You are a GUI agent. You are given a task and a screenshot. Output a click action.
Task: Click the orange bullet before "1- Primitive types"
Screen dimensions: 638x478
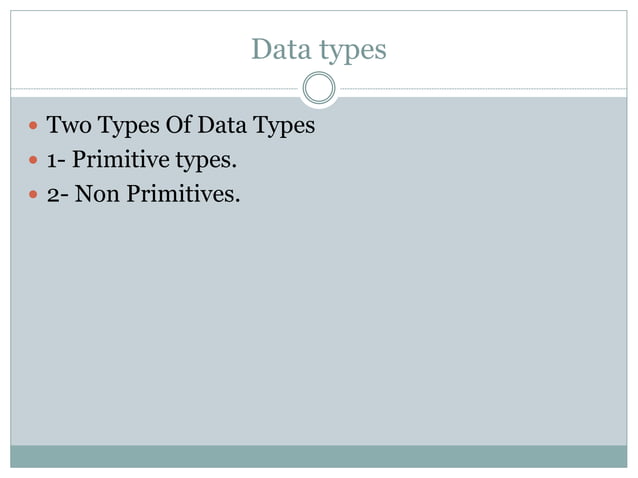pyautogui.click(x=35, y=160)
